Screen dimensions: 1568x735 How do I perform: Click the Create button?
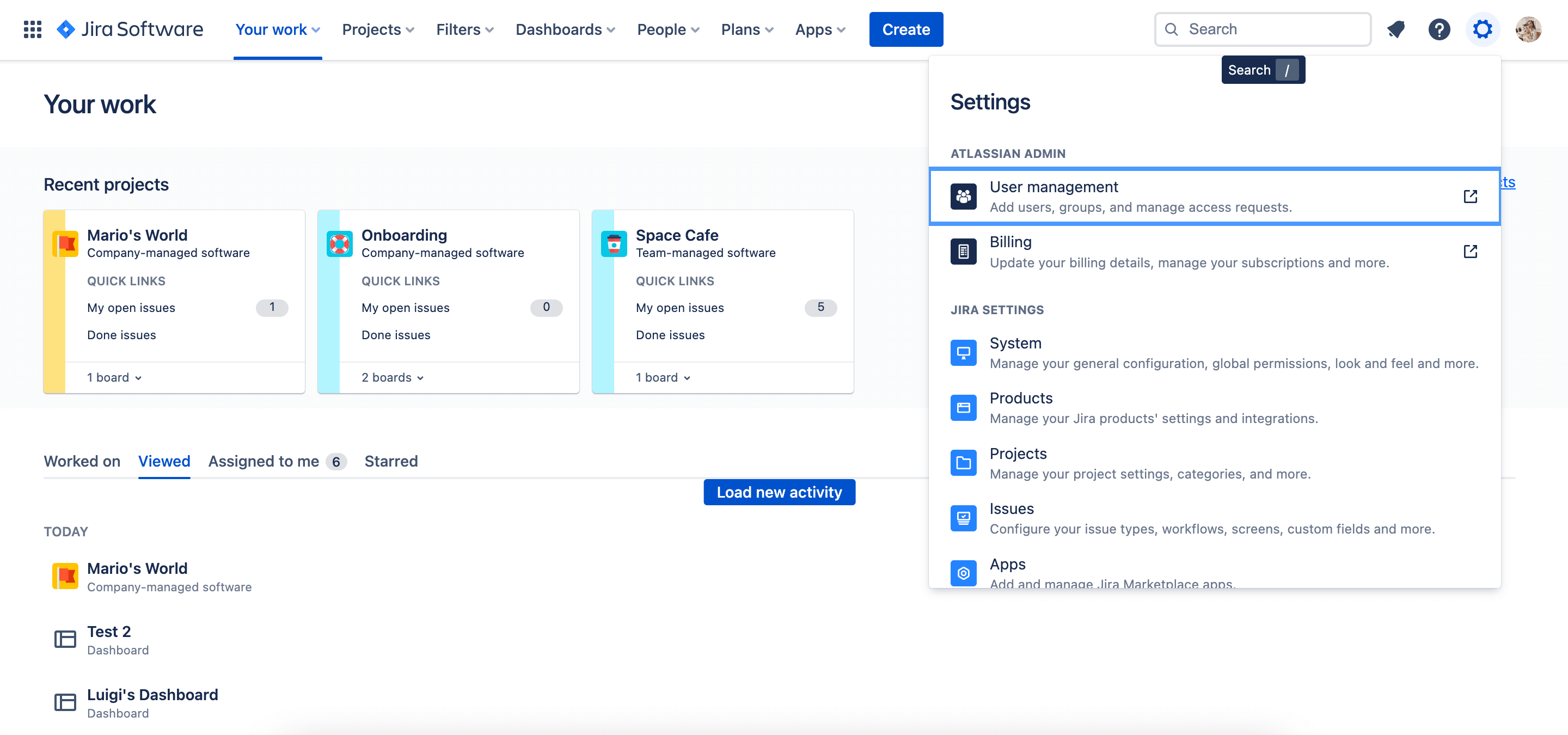pos(906,29)
